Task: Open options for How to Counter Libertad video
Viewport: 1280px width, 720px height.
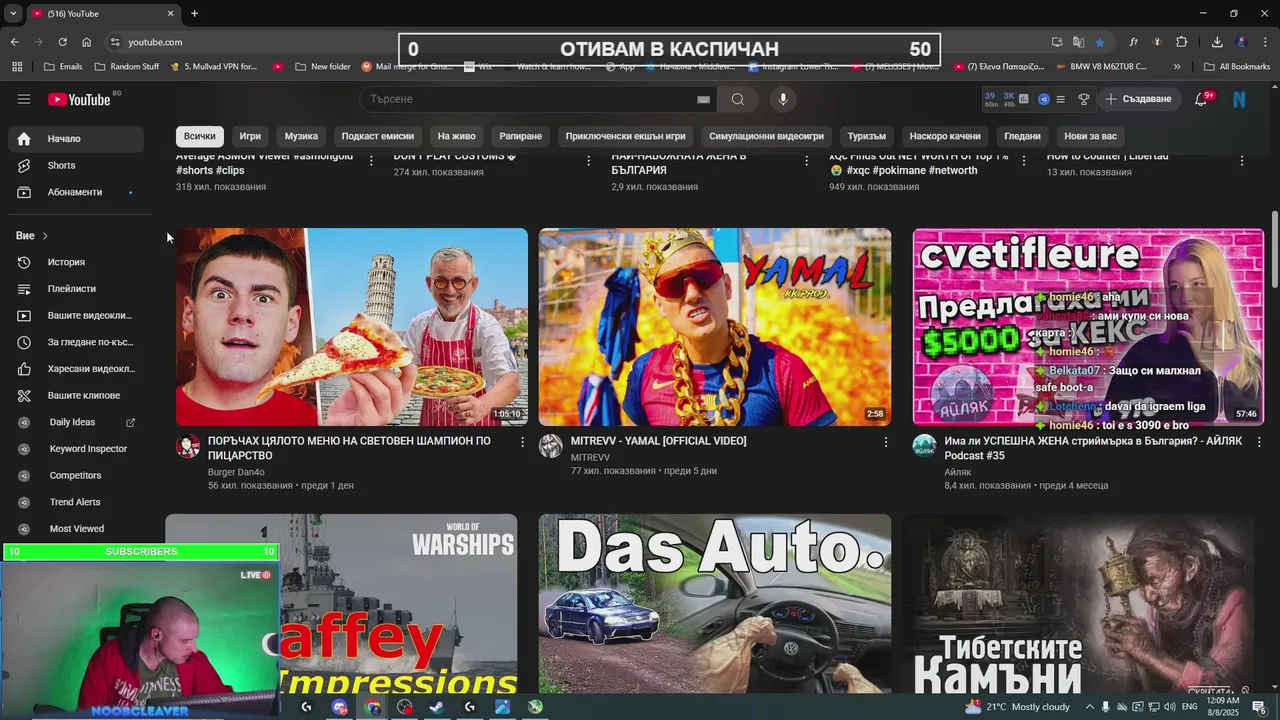Action: pyautogui.click(x=1242, y=160)
